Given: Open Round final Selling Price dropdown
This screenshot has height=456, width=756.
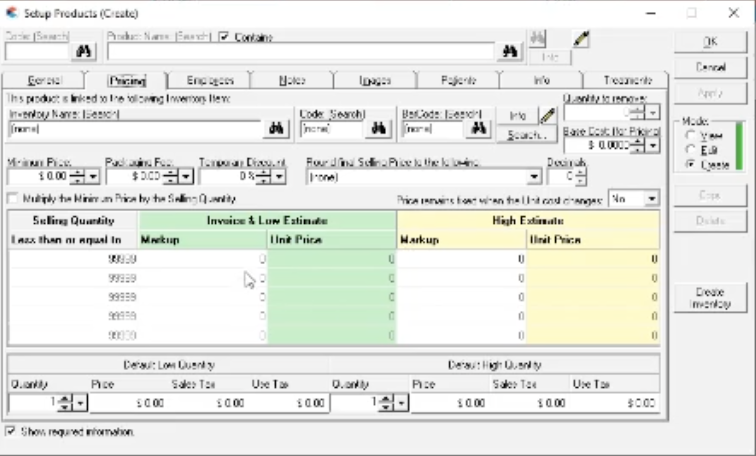Looking at the screenshot, I should 533,177.
